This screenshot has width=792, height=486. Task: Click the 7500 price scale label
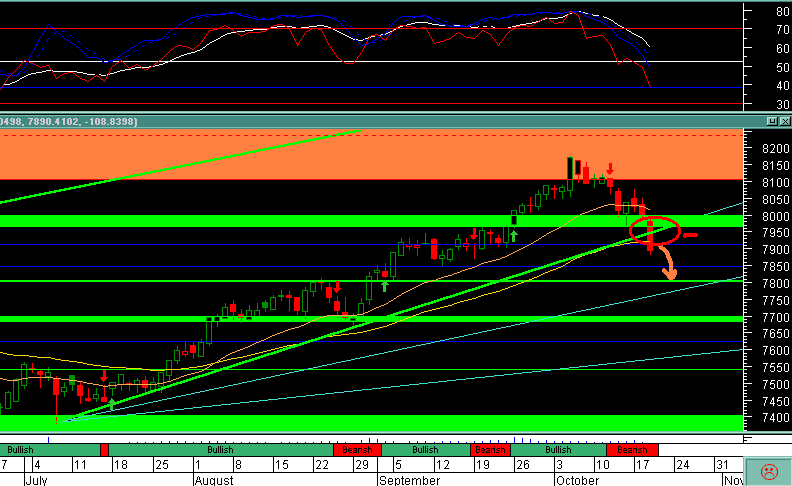[x=775, y=384]
